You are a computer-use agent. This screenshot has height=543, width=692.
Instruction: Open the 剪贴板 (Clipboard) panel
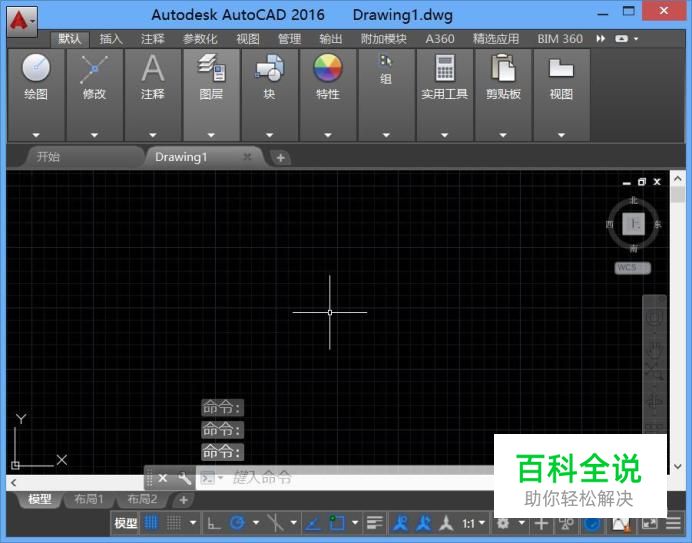point(503,95)
